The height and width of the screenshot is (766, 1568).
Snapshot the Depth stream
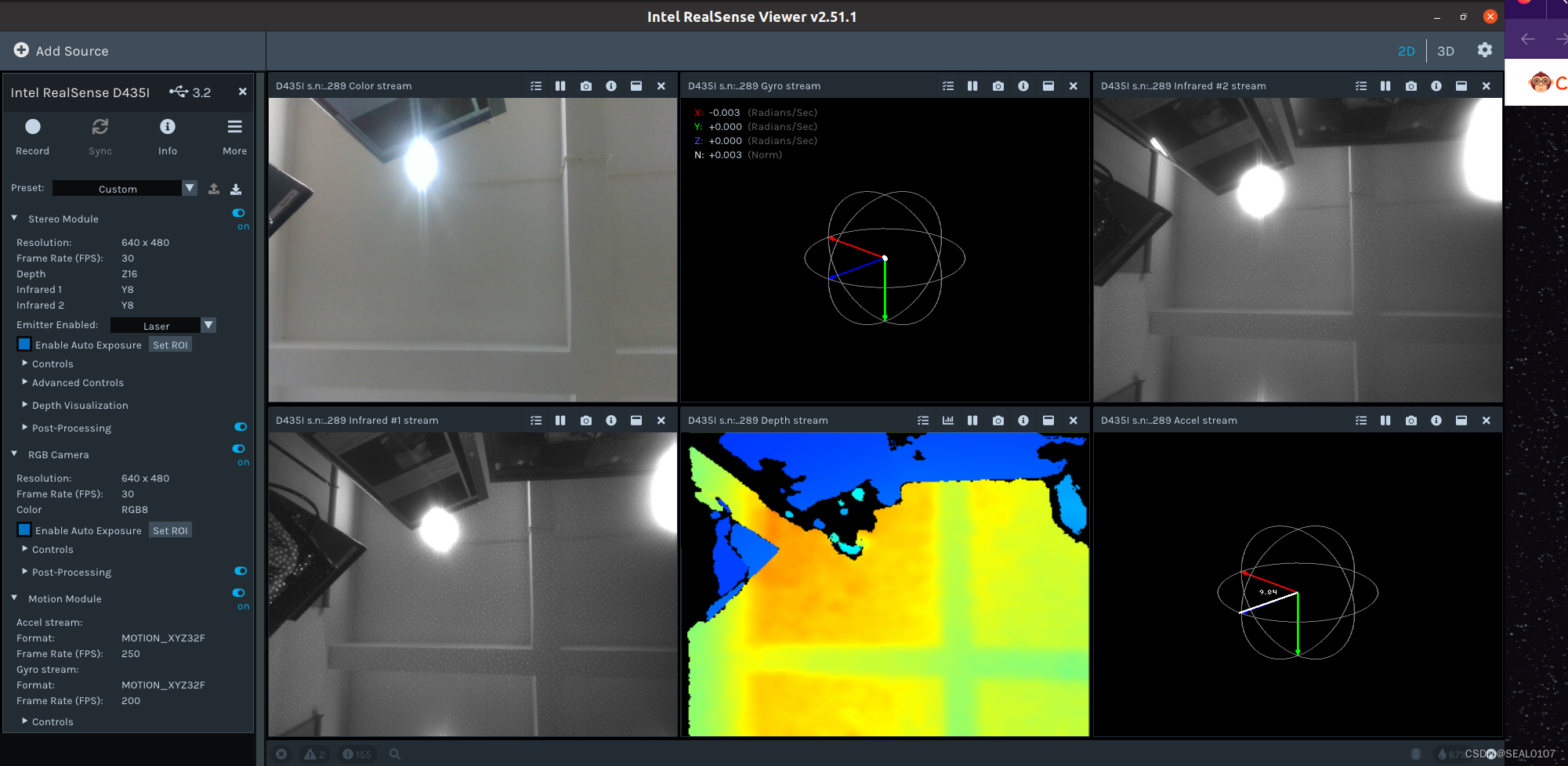[x=998, y=421]
